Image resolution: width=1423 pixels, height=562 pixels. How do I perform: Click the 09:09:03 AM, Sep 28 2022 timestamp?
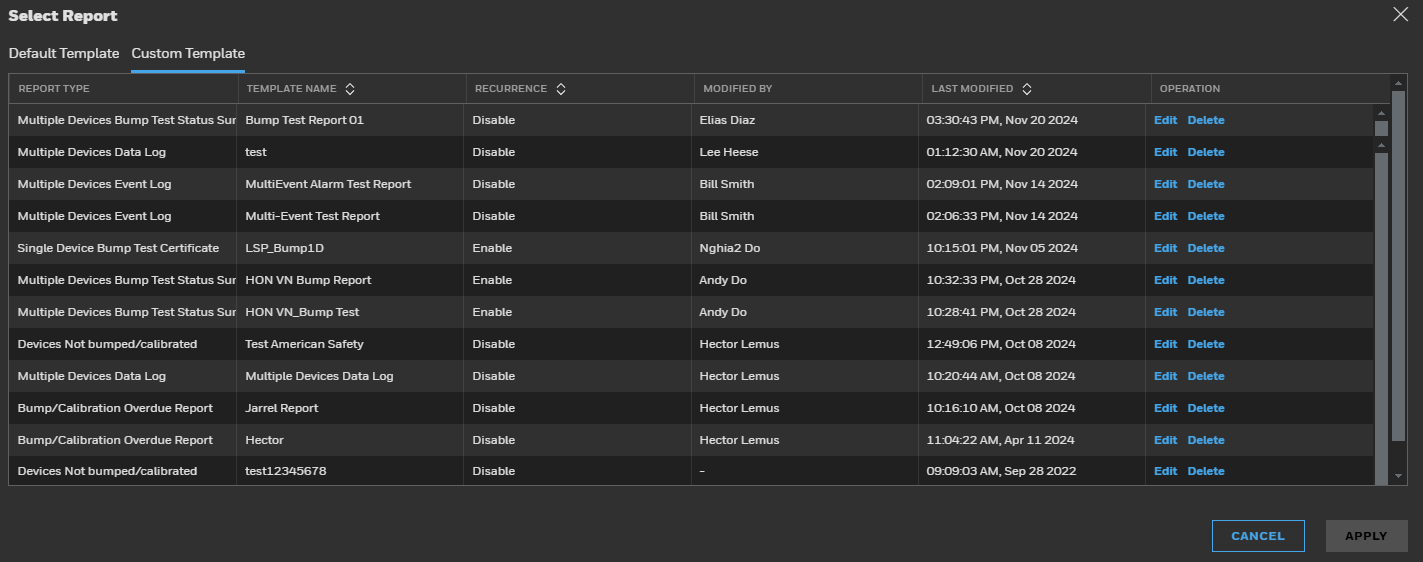point(1001,471)
